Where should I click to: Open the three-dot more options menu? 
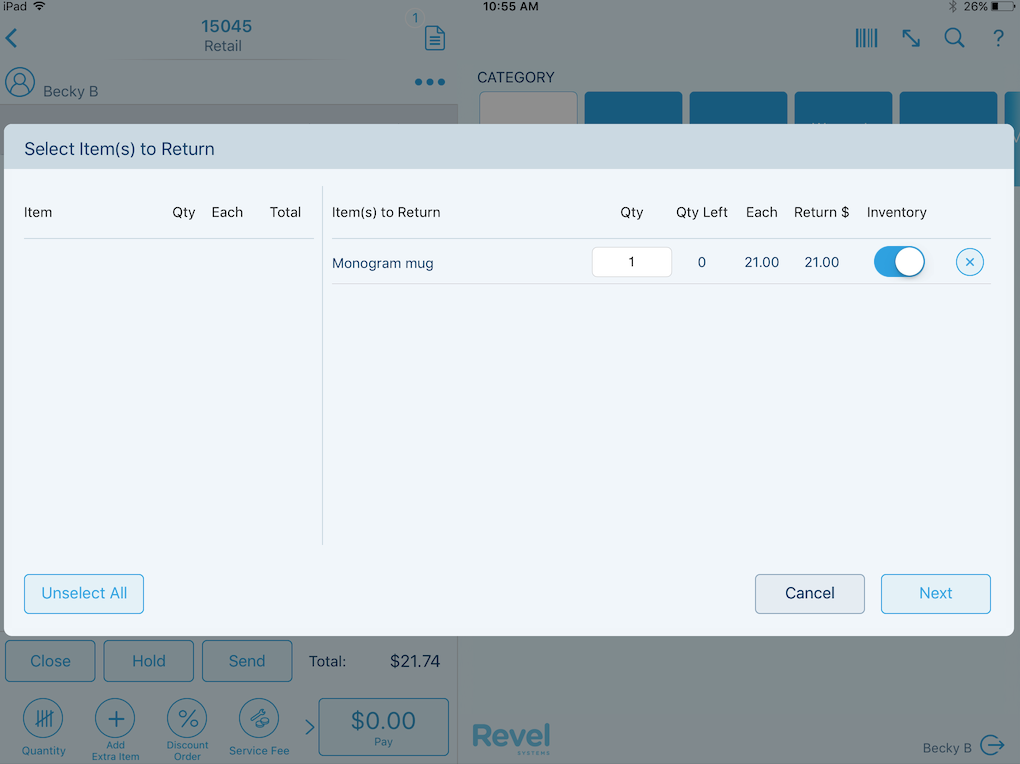pyautogui.click(x=430, y=82)
